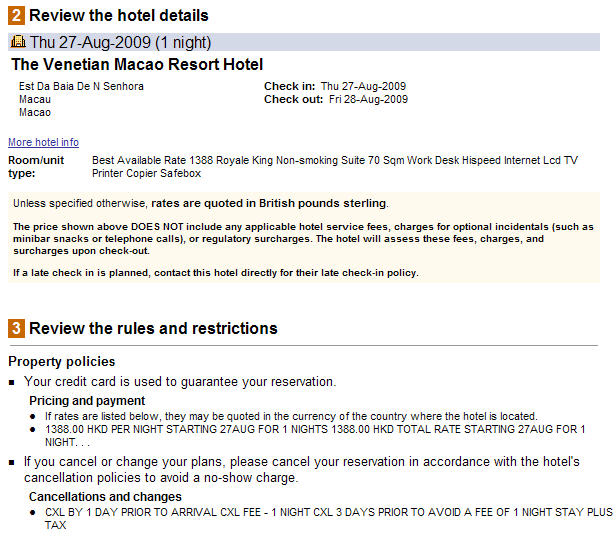Click the Property policies subheading
The height and width of the screenshot is (538, 616).
pyautogui.click(x=62, y=362)
